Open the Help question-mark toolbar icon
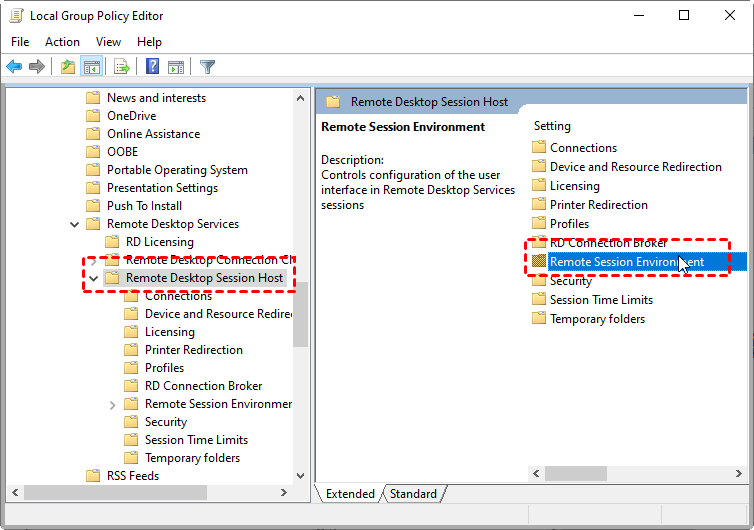The width and height of the screenshot is (754, 530). coord(152,66)
